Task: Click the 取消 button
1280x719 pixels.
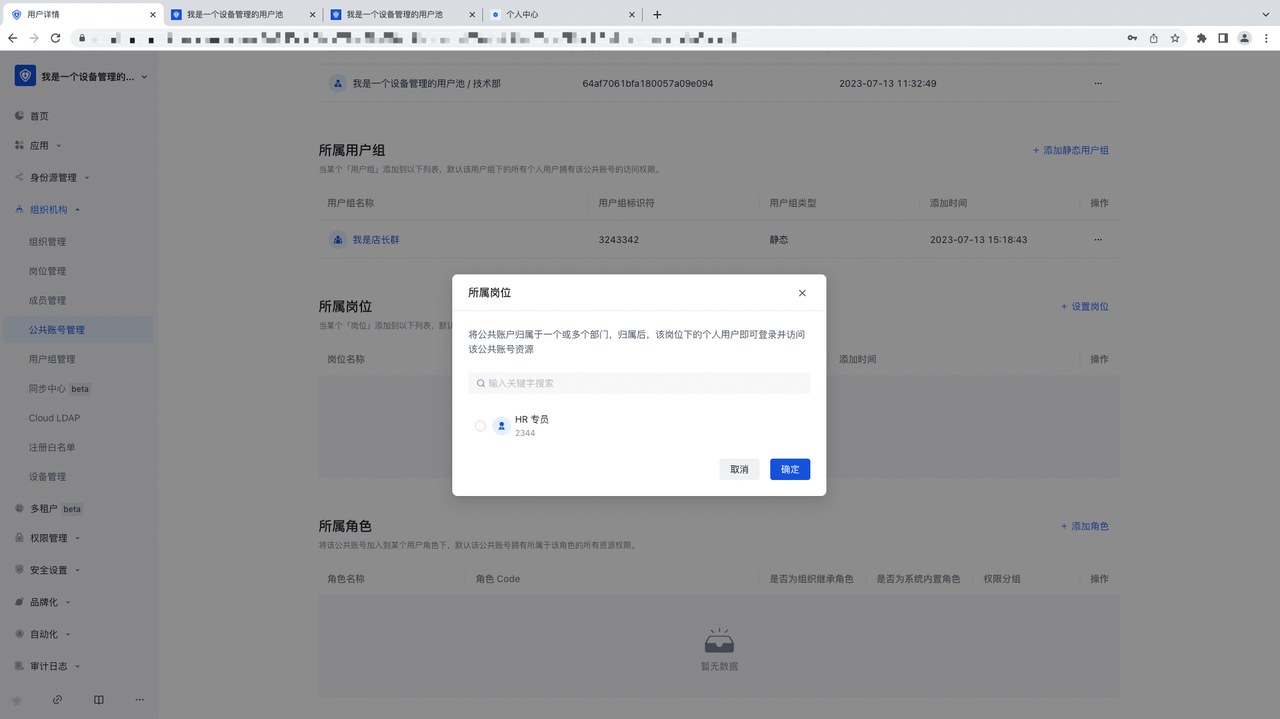Action: click(x=739, y=469)
